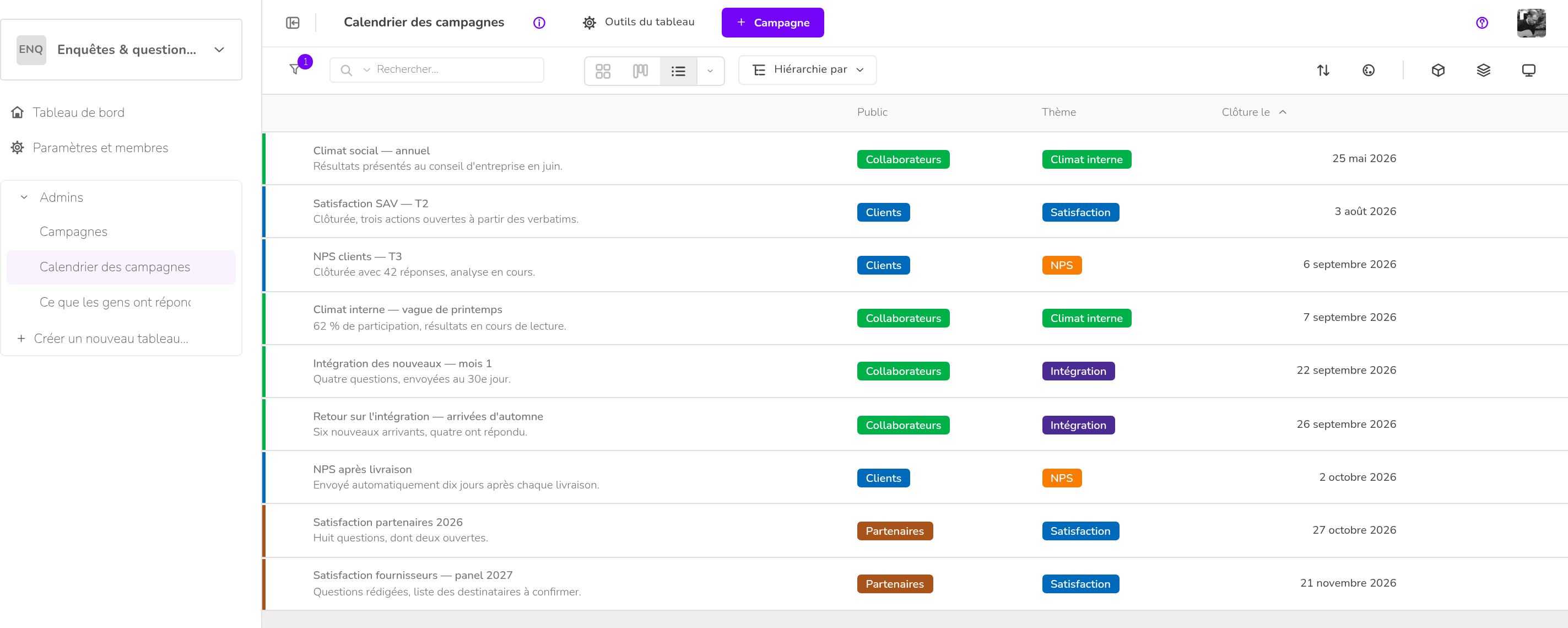
Task: Open NPS clients — T3 row
Action: 914,264
